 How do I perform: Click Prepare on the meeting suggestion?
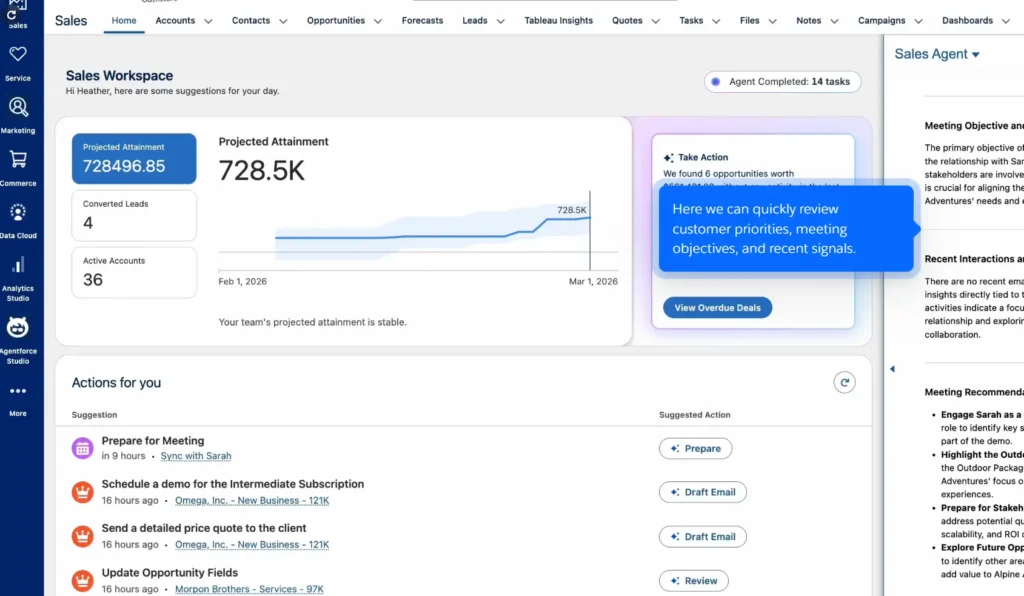[x=695, y=448]
